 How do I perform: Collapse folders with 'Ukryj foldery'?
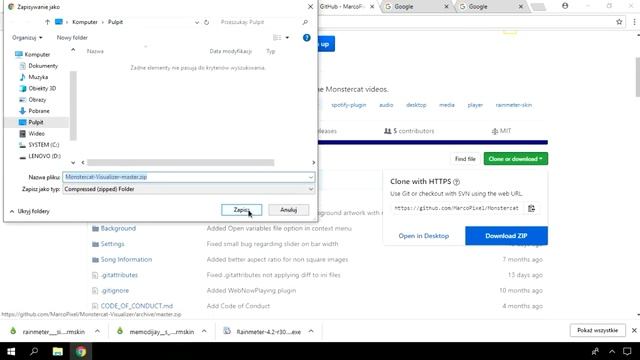pyautogui.click(x=30, y=211)
